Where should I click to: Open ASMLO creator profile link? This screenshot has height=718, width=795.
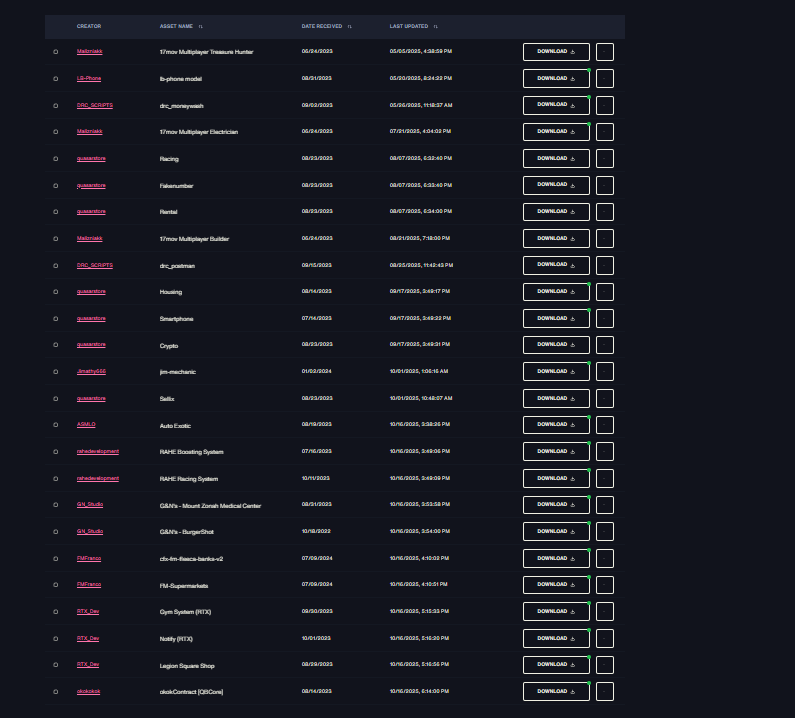pos(86,424)
